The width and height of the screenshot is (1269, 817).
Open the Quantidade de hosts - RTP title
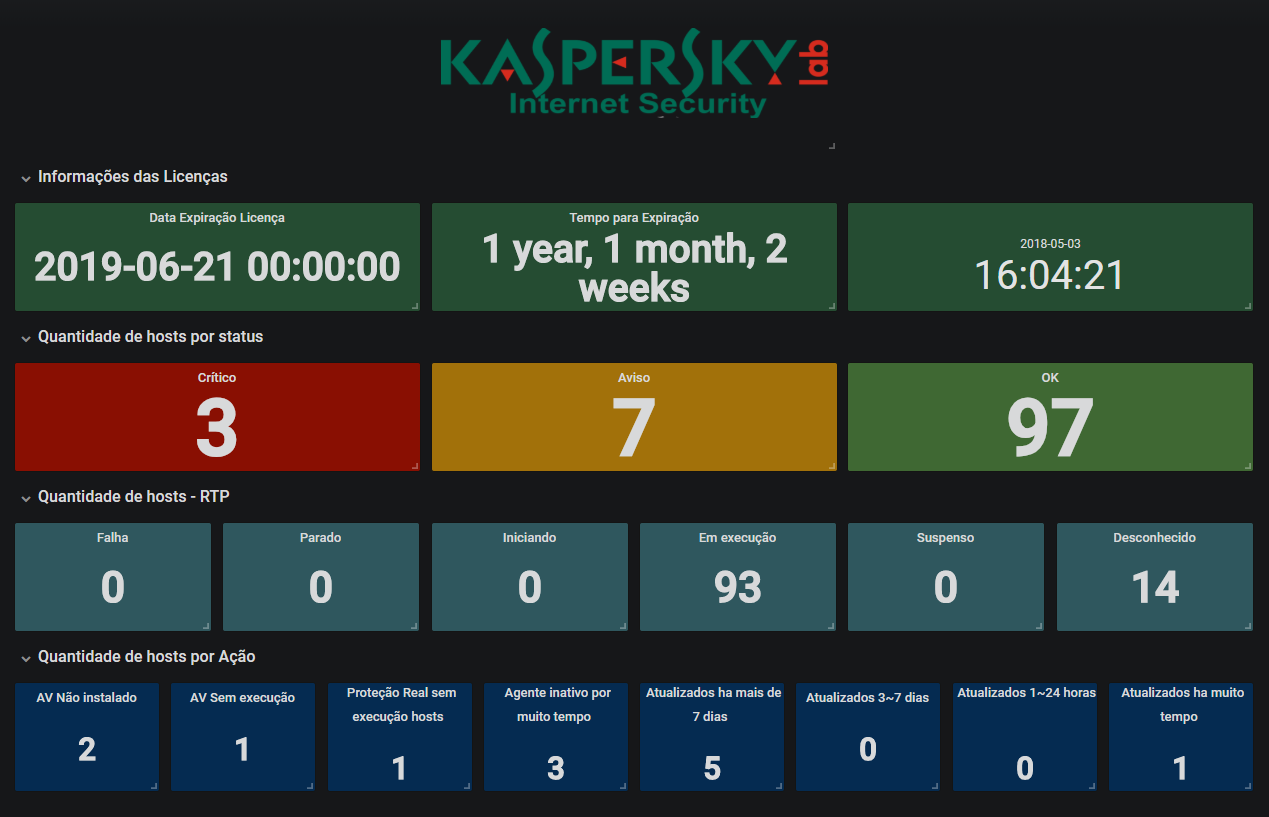(x=134, y=497)
